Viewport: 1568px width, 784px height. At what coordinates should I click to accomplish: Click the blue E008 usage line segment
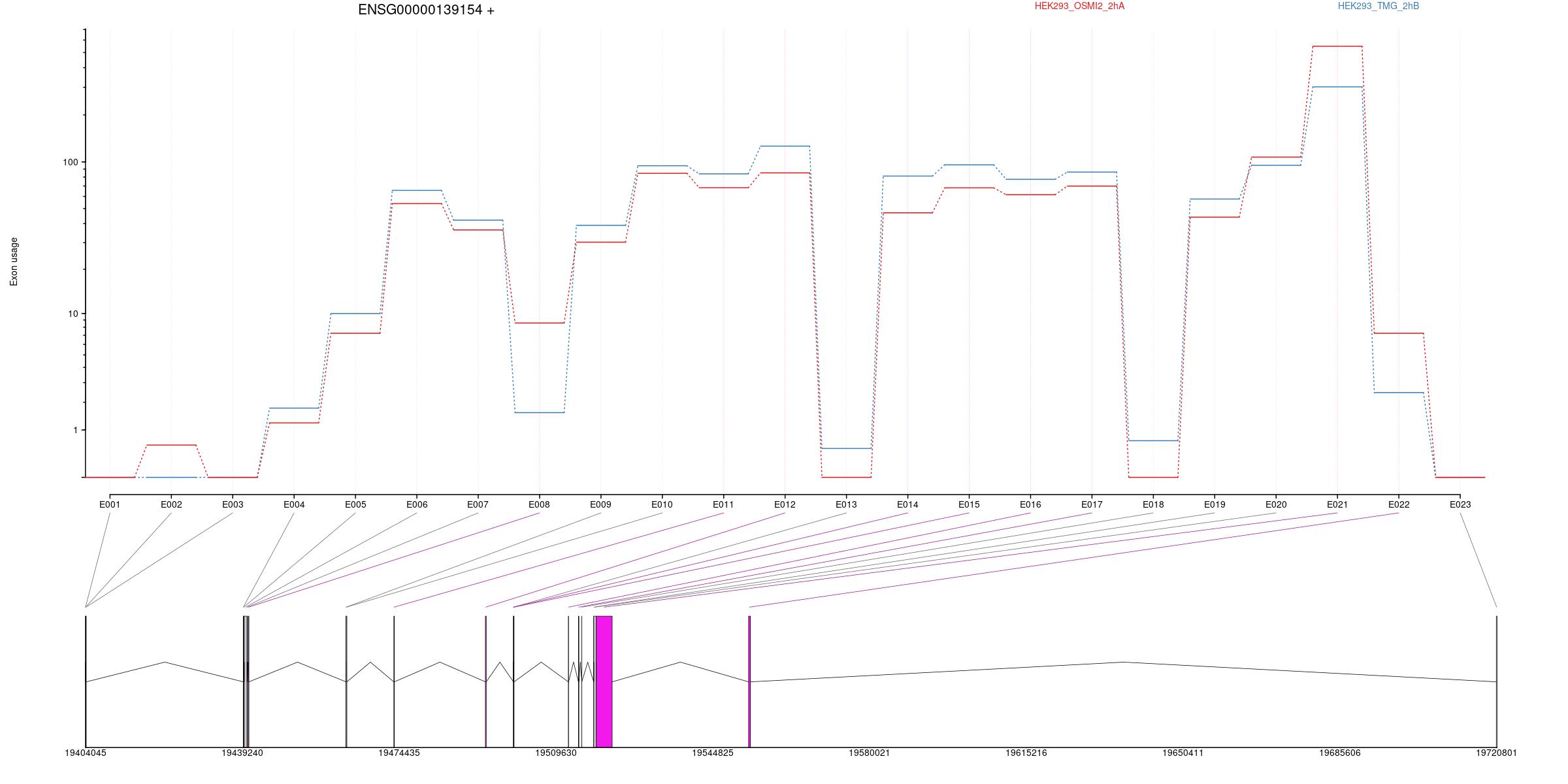point(539,412)
